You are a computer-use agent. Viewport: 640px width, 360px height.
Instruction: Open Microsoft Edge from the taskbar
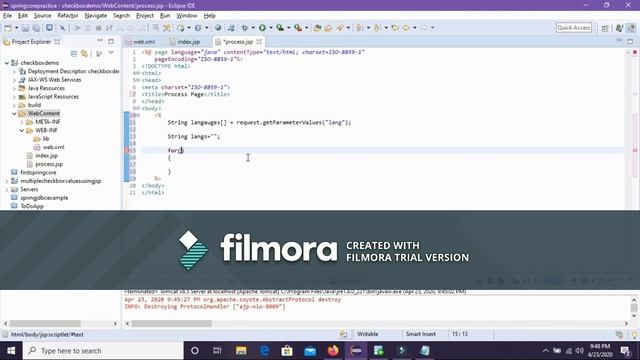(x=264, y=351)
